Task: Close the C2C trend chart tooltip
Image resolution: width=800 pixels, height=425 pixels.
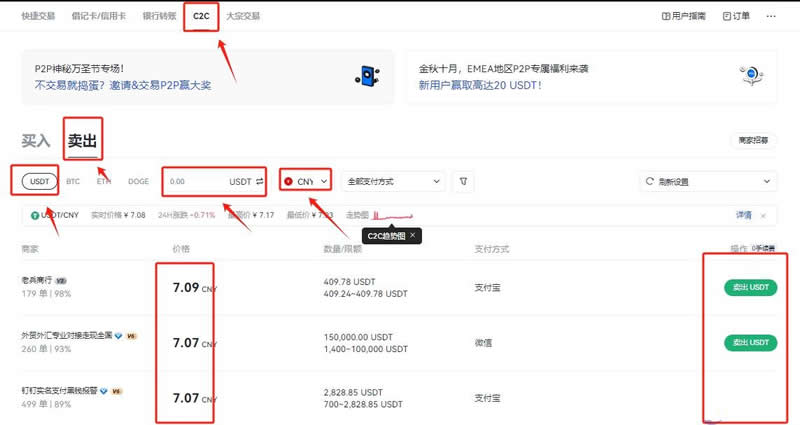Action: tap(412, 235)
